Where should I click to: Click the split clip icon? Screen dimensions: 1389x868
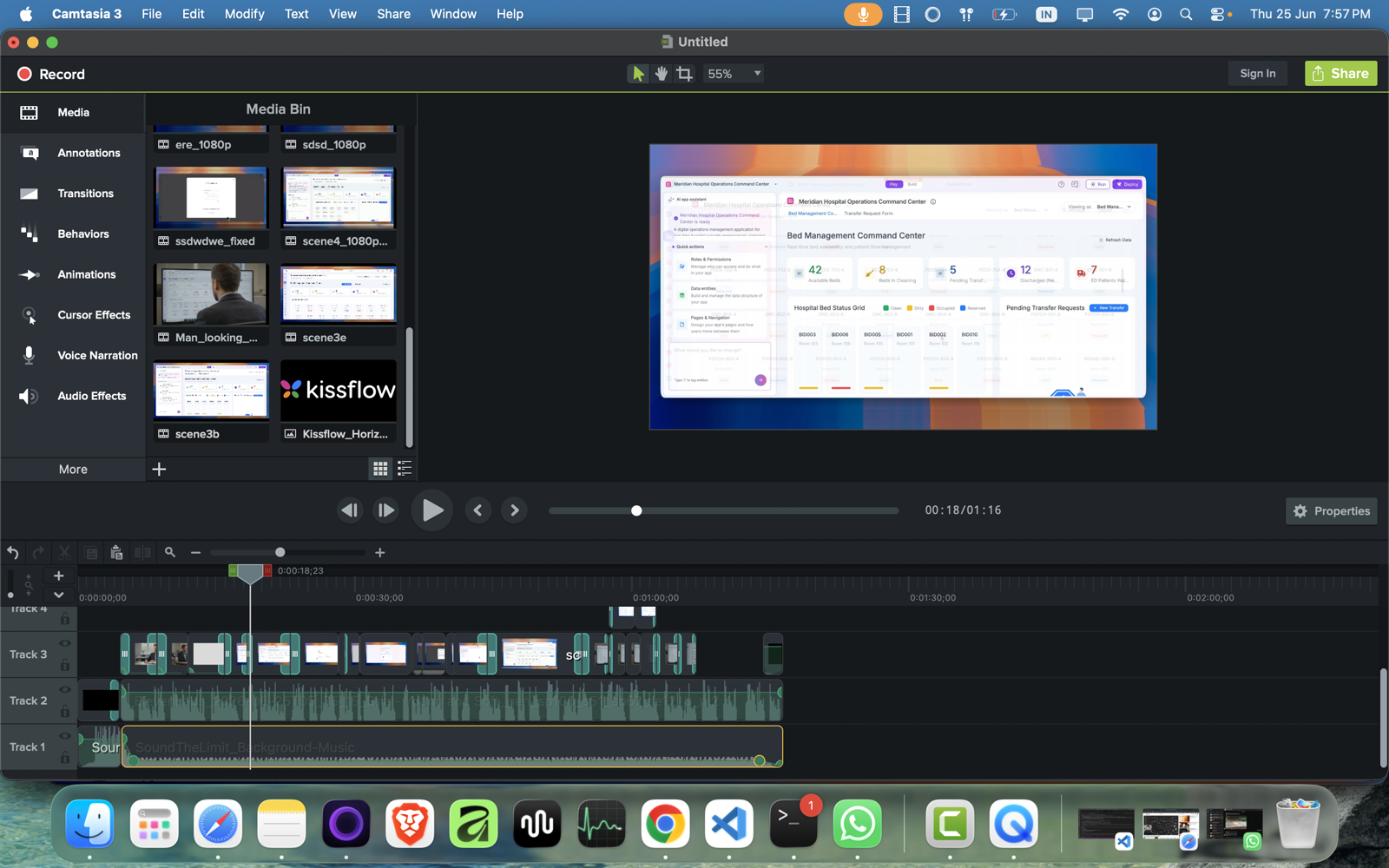pos(142,553)
